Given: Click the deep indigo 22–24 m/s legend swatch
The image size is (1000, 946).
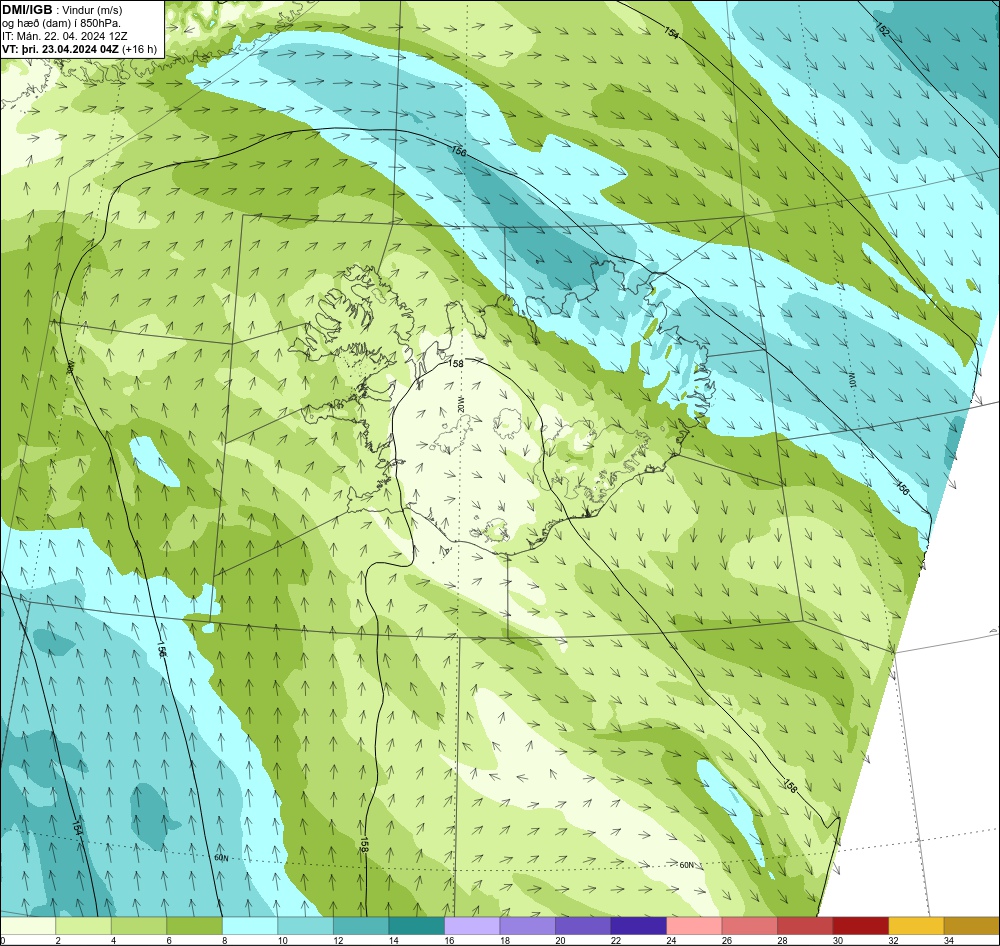Looking at the screenshot, I should click(x=638, y=925).
